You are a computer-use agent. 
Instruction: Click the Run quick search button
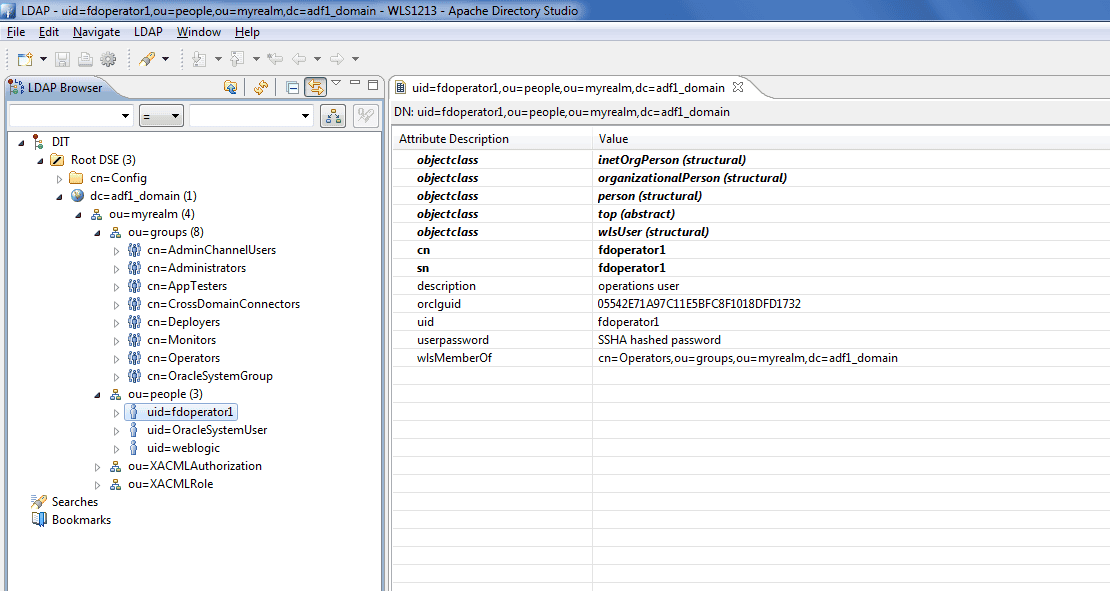(365, 116)
